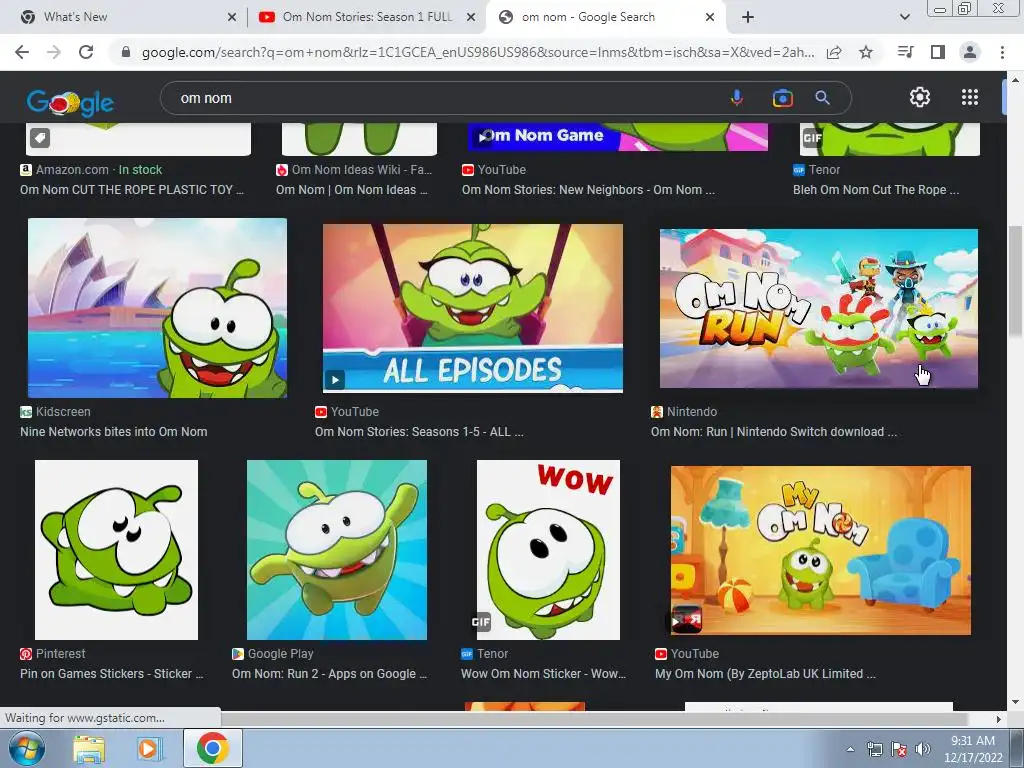Viewport: 1024px width, 768px height.
Task: Click the Nintendo source label
Action: pos(692,412)
